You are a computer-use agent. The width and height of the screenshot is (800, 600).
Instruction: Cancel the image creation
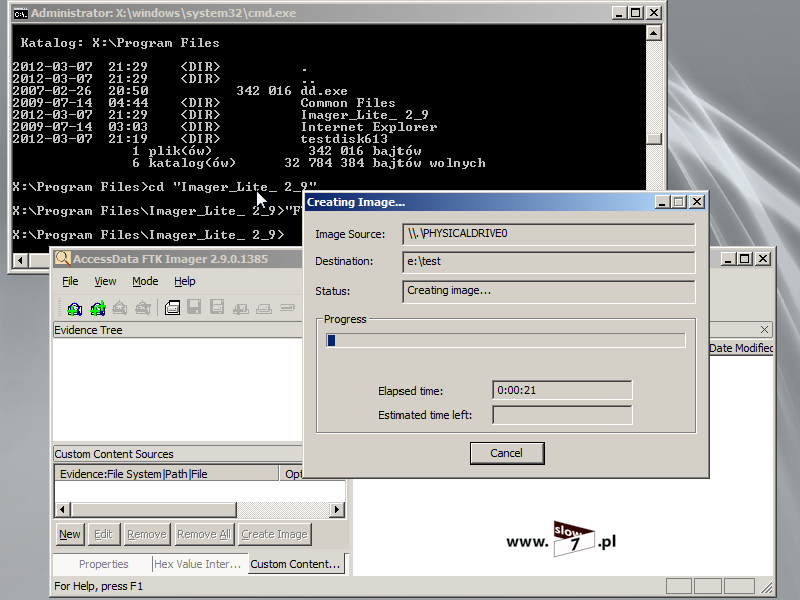[507, 453]
